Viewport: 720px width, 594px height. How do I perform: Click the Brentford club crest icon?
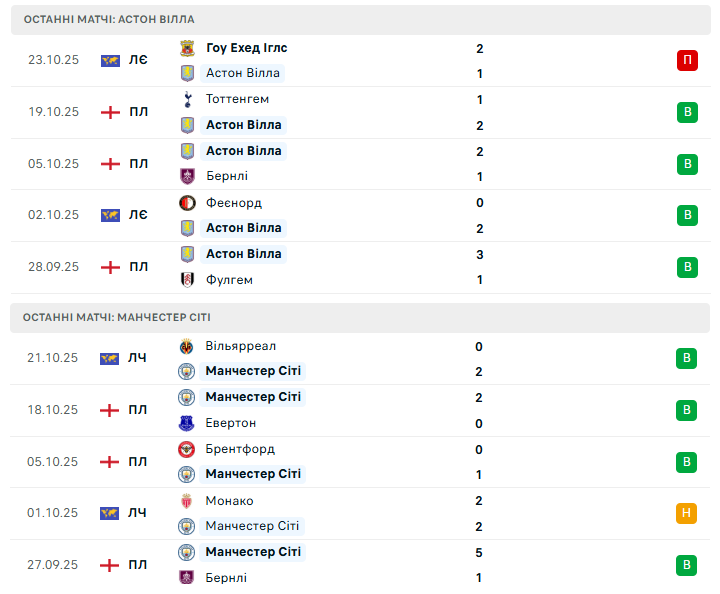[x=186, y=449]
